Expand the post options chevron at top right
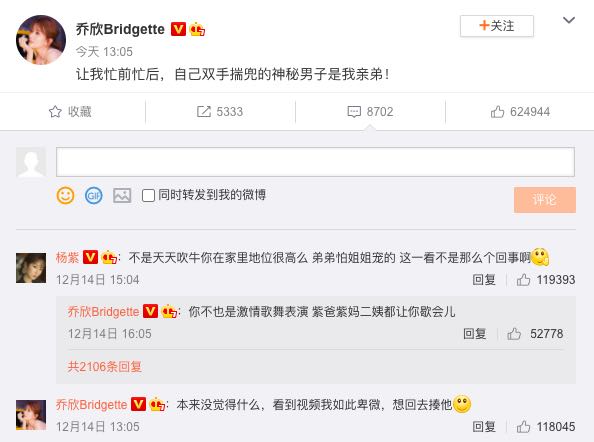 point(569,20)
